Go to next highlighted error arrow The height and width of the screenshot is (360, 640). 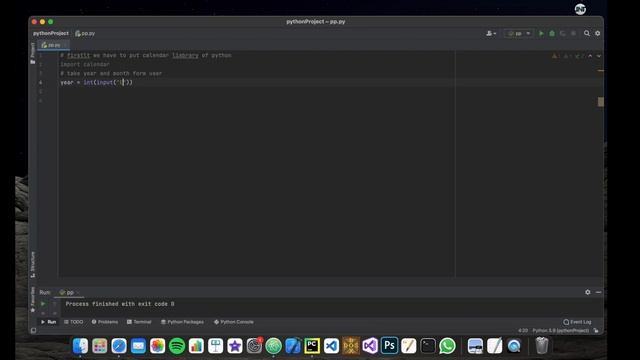pyautogui.click(x=598, y=56)
